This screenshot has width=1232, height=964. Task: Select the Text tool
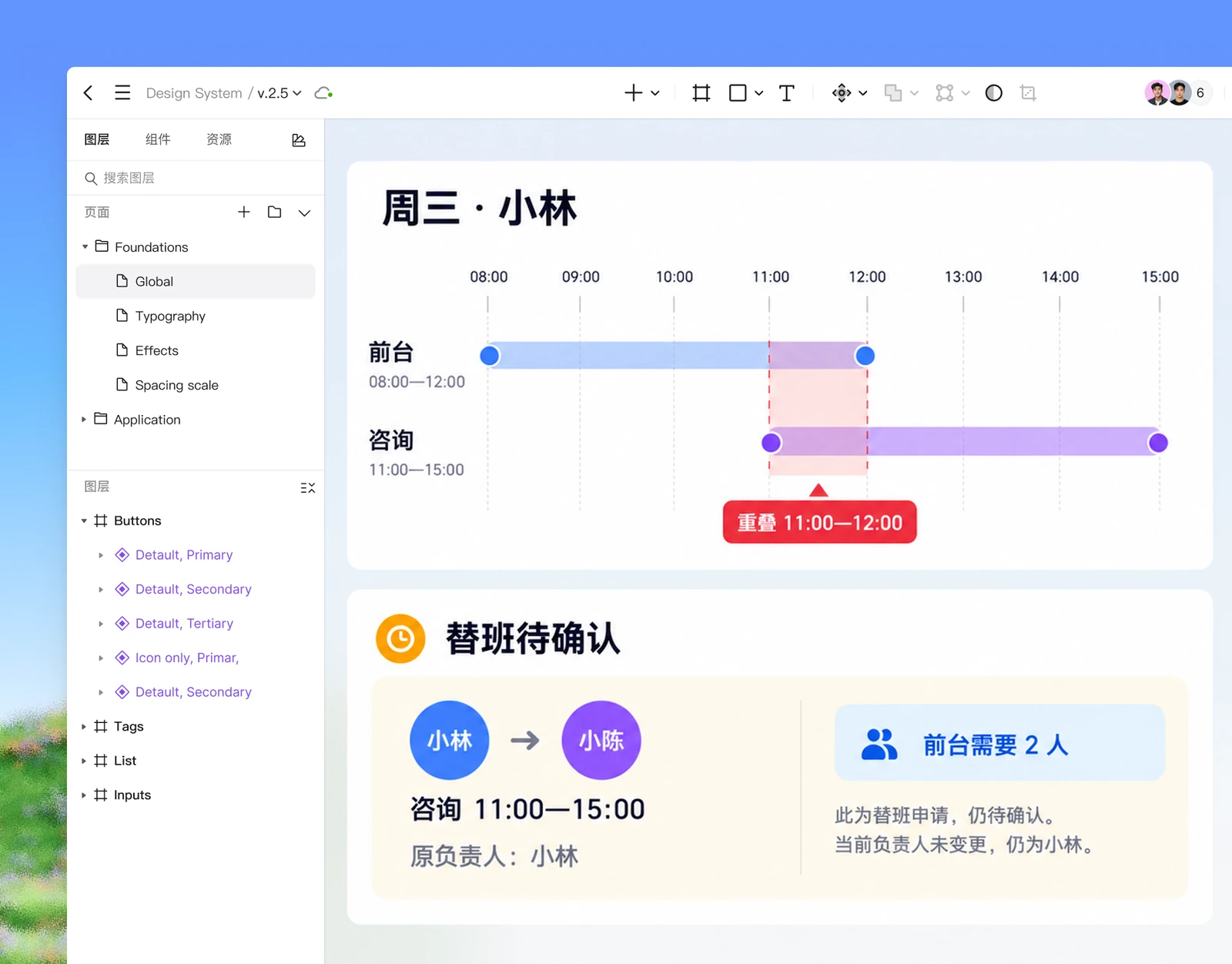[786, 93]
